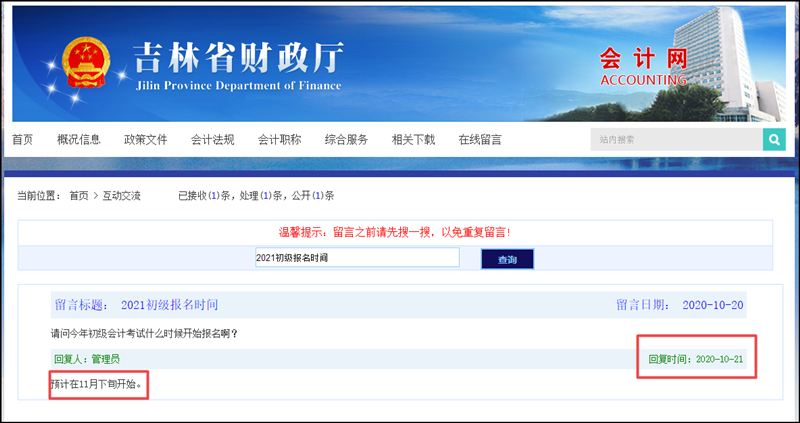
Task: Click 首页 link in breadcrumb
Action: [78, 196]
